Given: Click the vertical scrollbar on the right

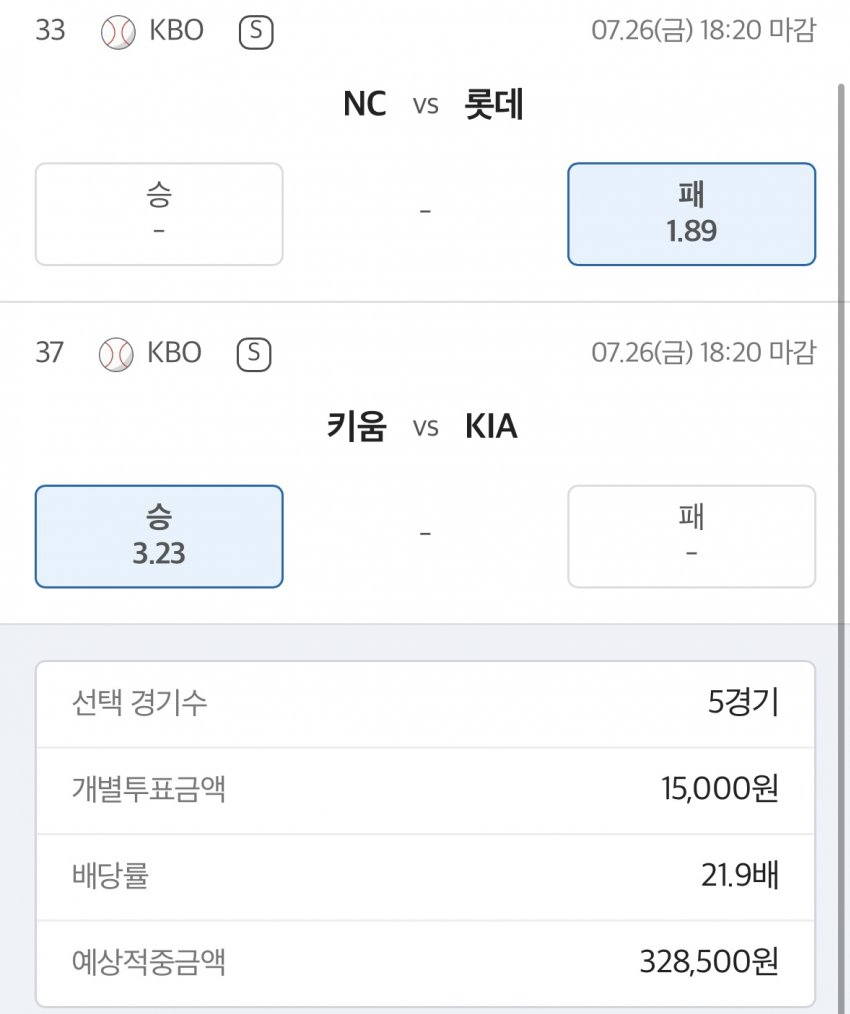Looking at the screenshot, I should (841, 300).
